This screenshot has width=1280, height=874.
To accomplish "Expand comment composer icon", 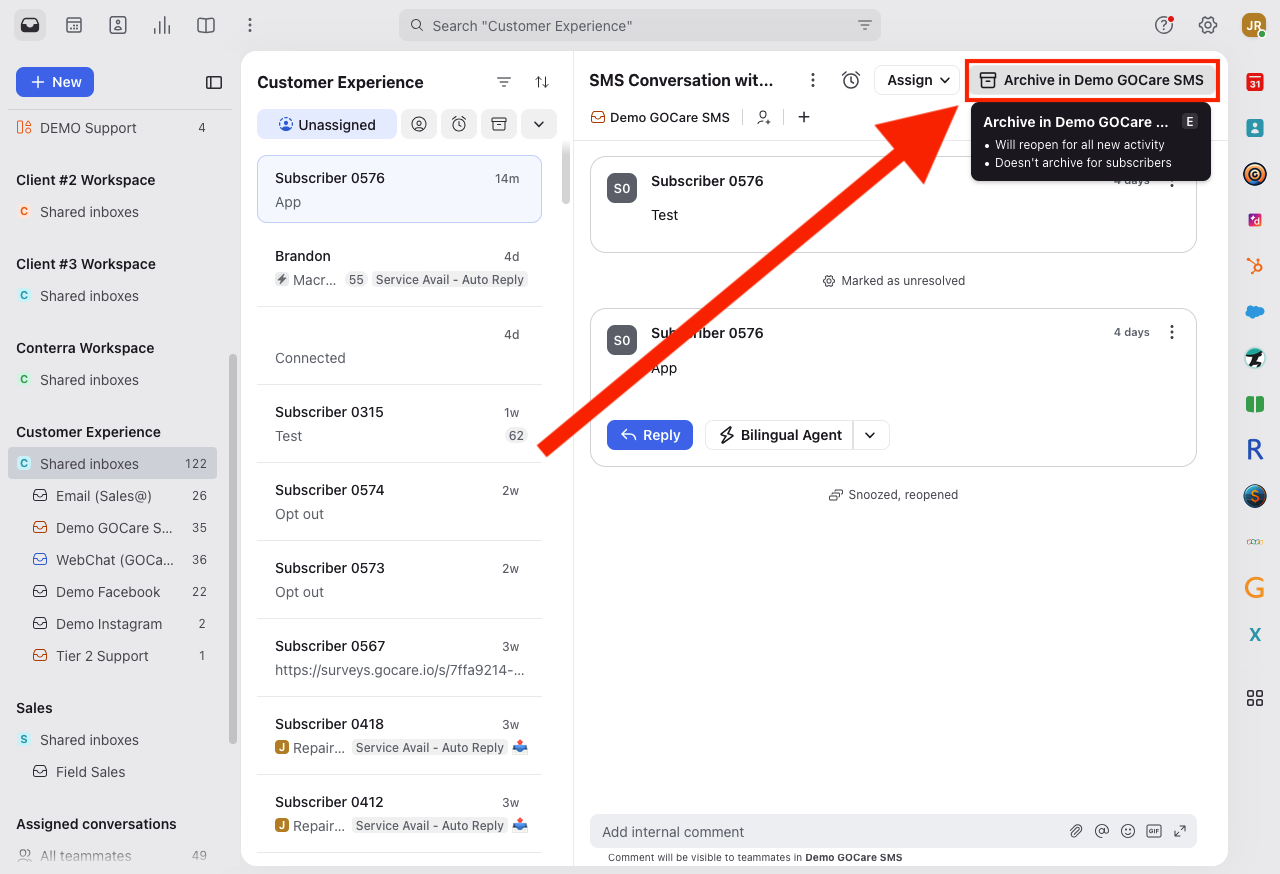I will [x=1180, y=831].
